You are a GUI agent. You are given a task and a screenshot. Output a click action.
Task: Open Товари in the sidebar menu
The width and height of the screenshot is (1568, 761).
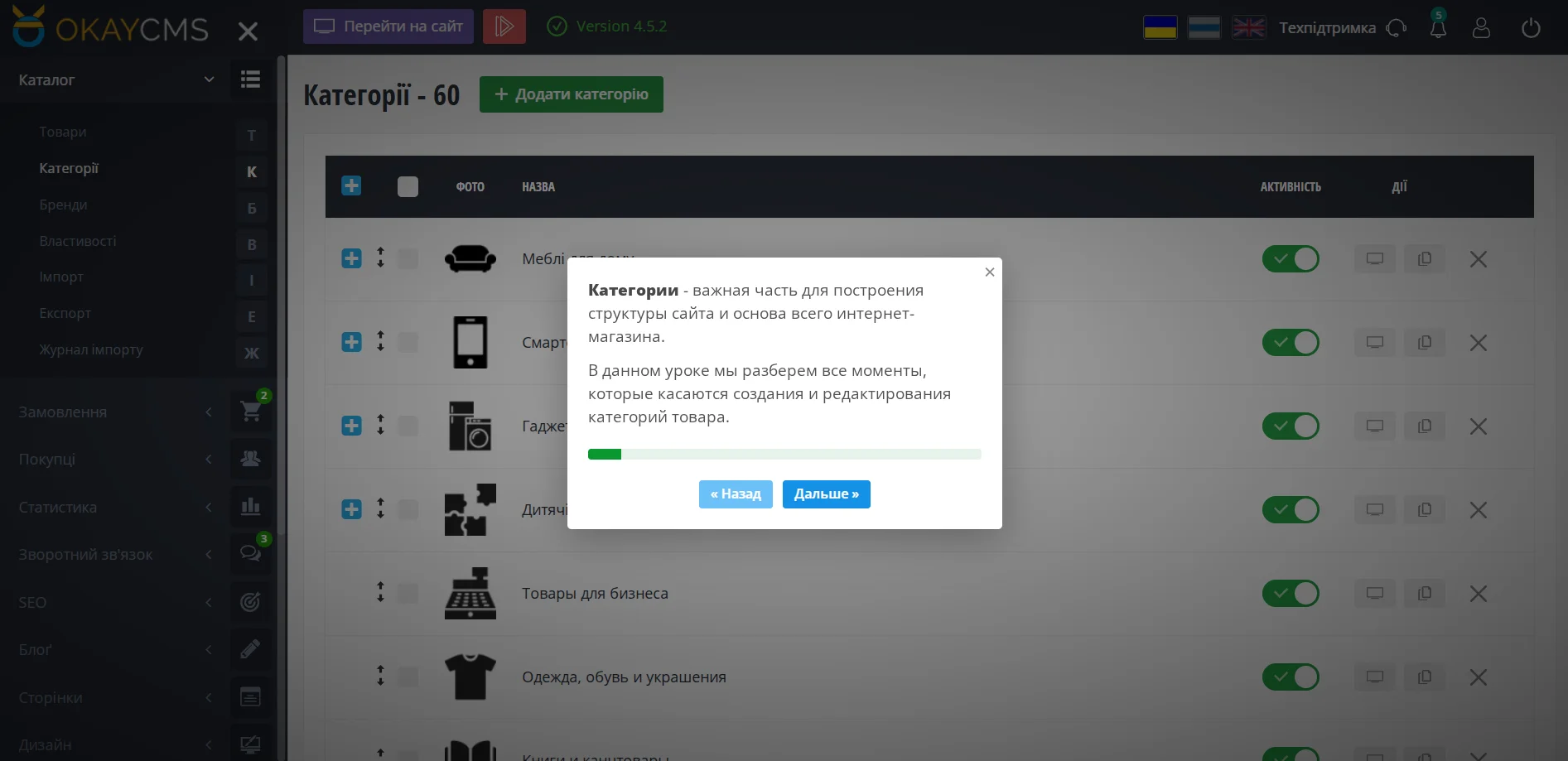(62, 132)
